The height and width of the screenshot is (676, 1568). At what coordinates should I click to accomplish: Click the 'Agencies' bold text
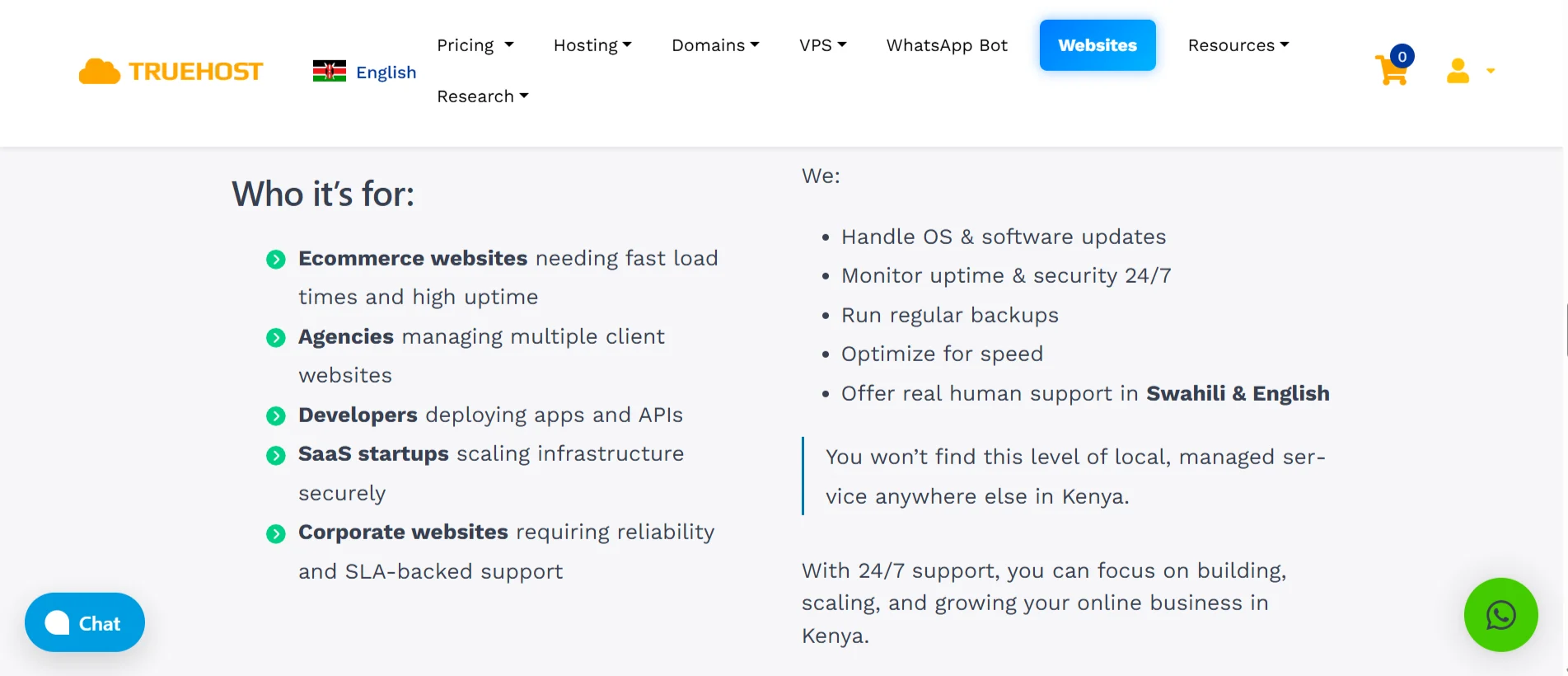[x=346, y=336]
